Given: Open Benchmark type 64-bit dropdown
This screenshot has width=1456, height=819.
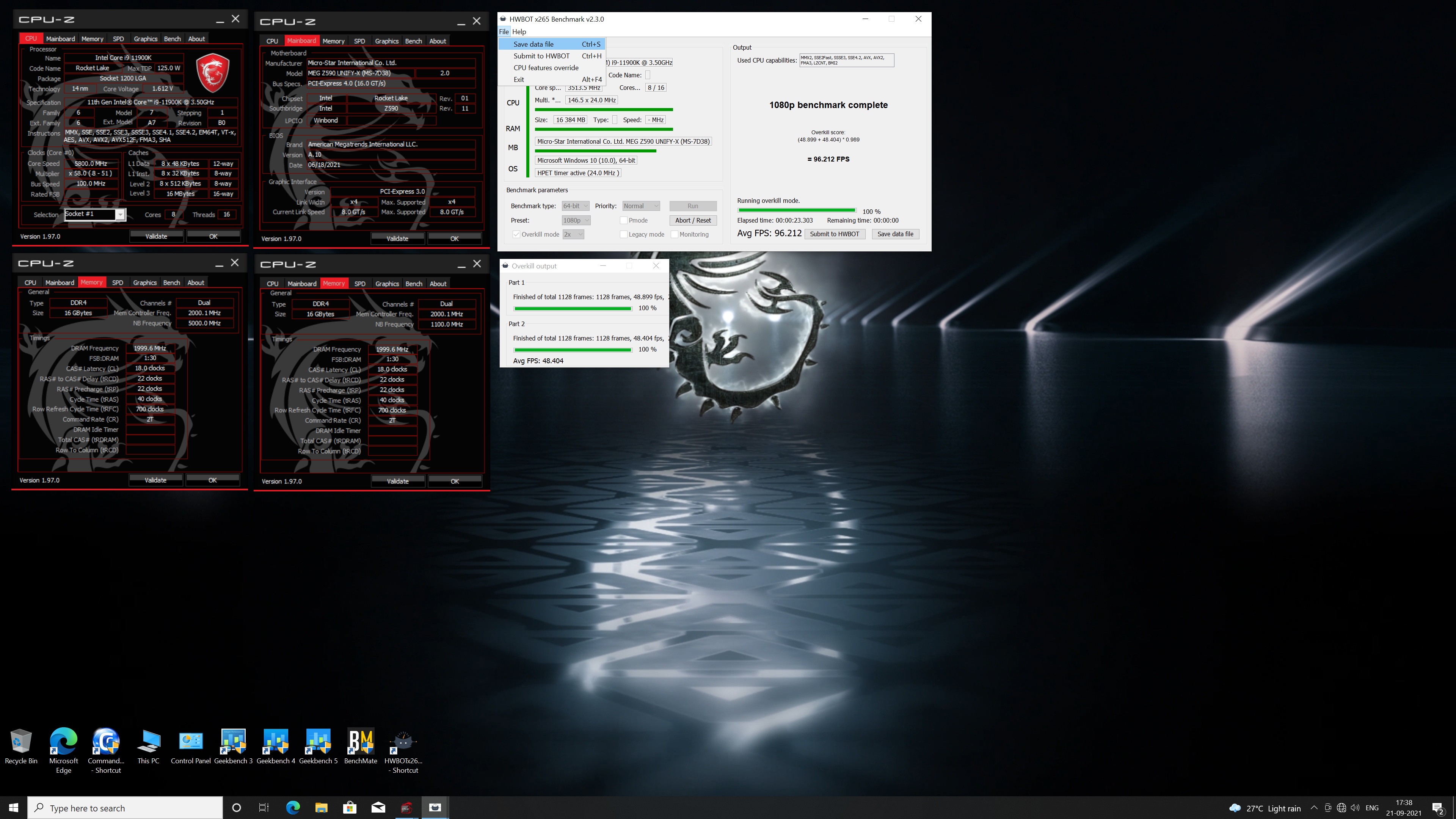Looking at the screenshot, I should click(x=576, y=206).
